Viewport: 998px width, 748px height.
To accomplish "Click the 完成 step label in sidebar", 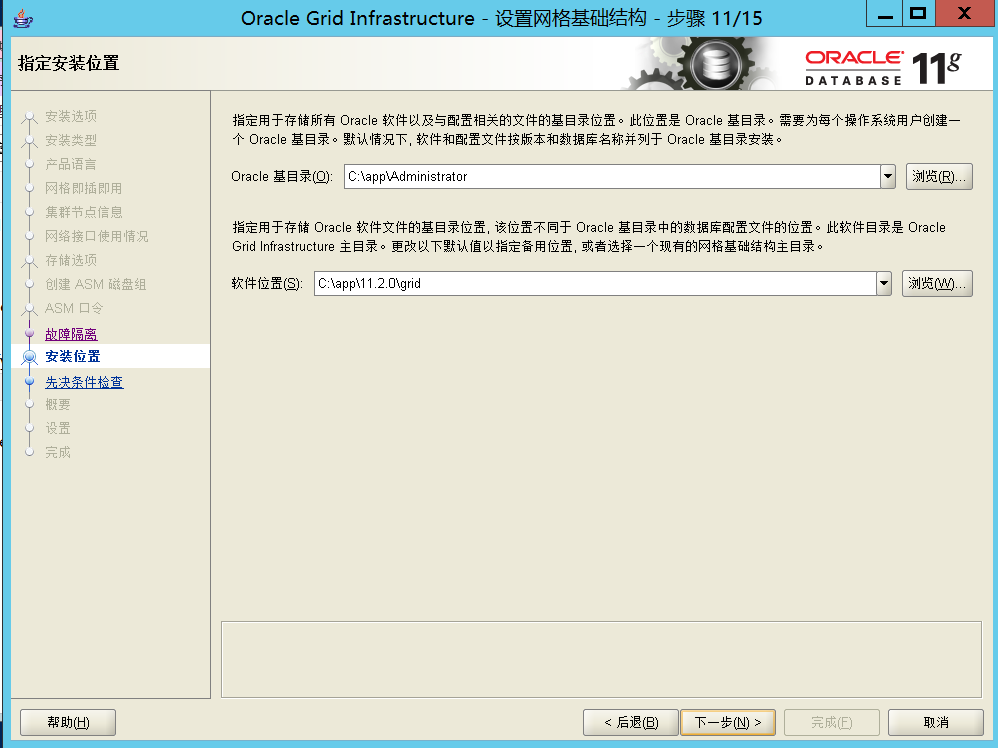I will coord(58,452).
